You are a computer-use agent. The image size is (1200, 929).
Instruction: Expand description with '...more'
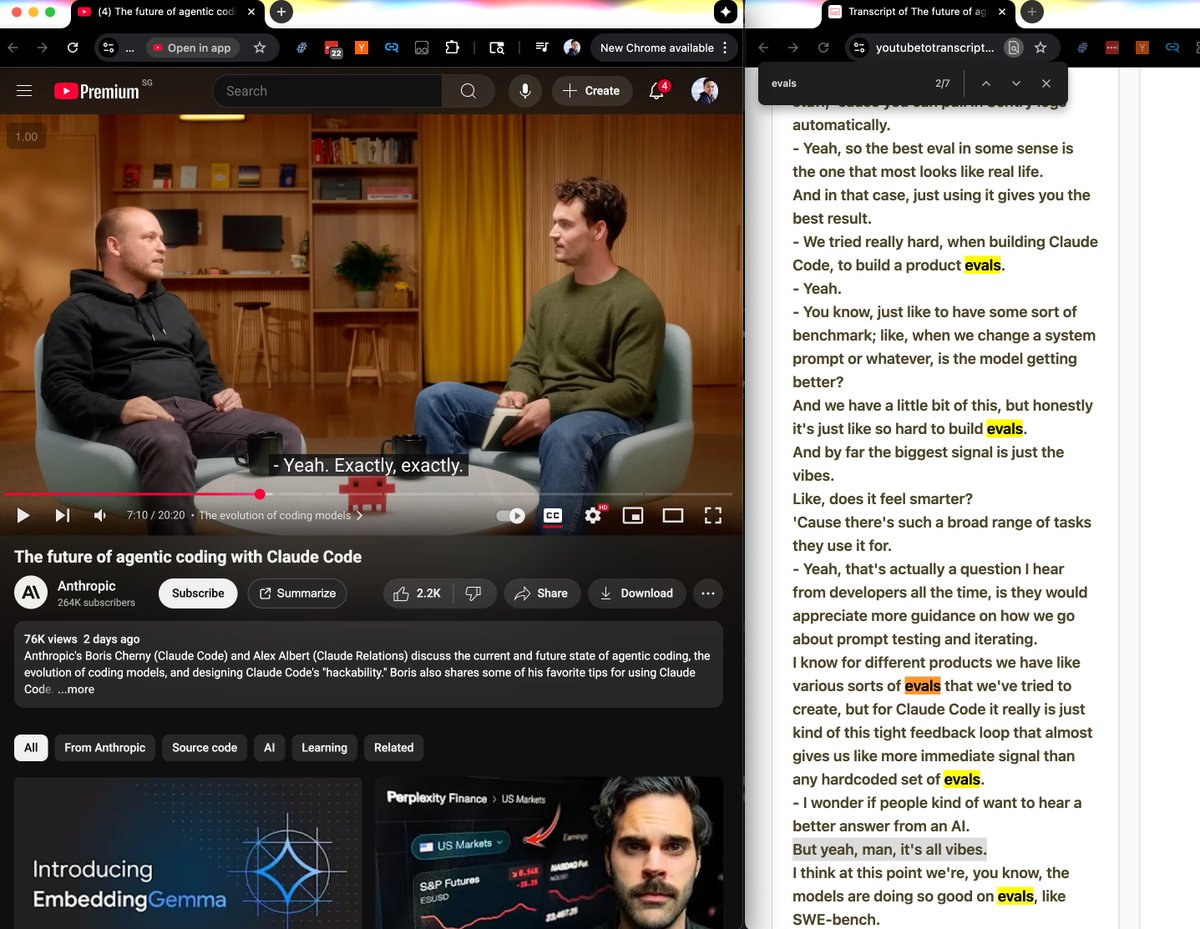pos(75,689)
